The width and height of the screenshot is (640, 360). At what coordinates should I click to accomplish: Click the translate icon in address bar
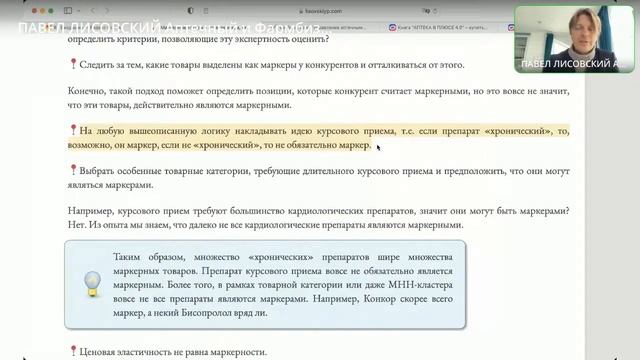[426, 11]
